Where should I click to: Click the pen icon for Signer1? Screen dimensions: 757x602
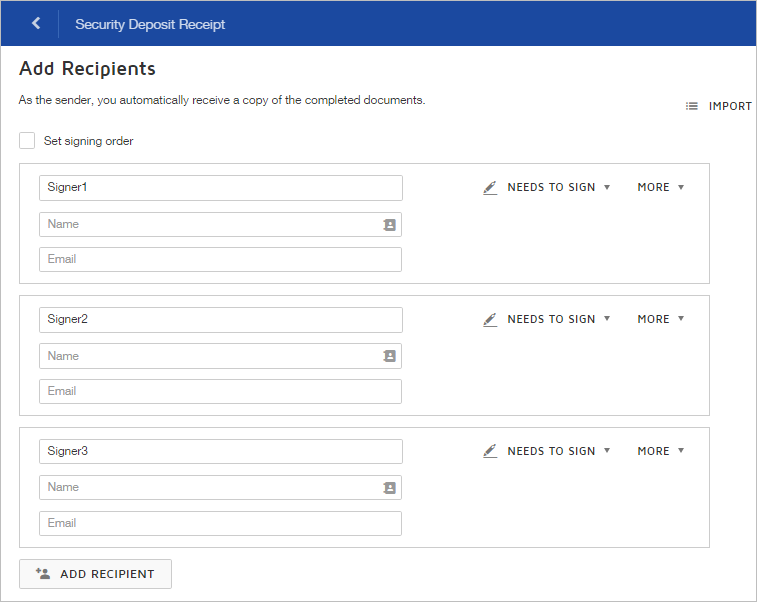490,187
